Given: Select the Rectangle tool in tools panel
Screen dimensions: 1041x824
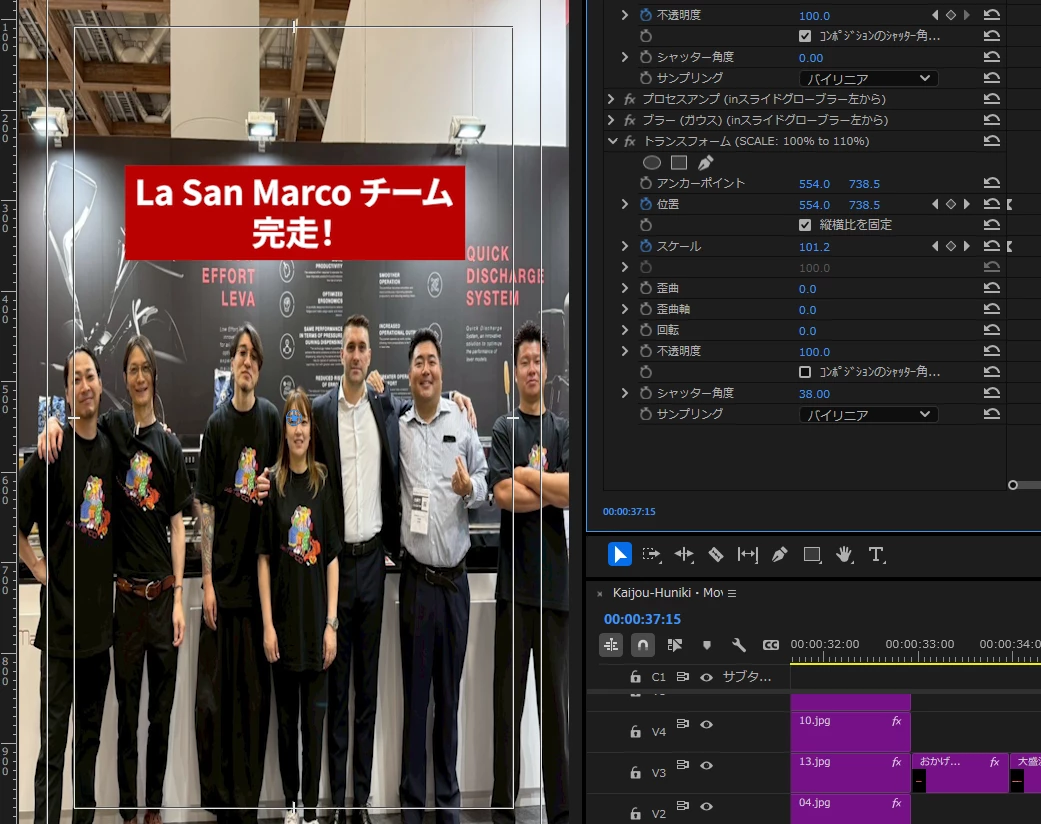Looking at the screenshot, I should click(812, 554).
